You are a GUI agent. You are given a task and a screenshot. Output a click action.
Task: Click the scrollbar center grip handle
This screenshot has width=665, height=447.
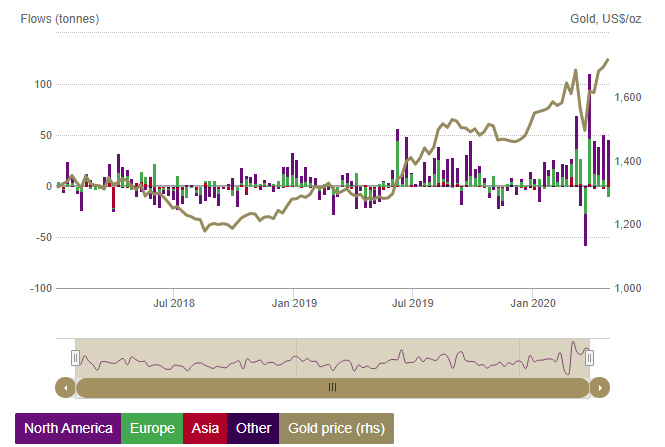pos(332,387)
